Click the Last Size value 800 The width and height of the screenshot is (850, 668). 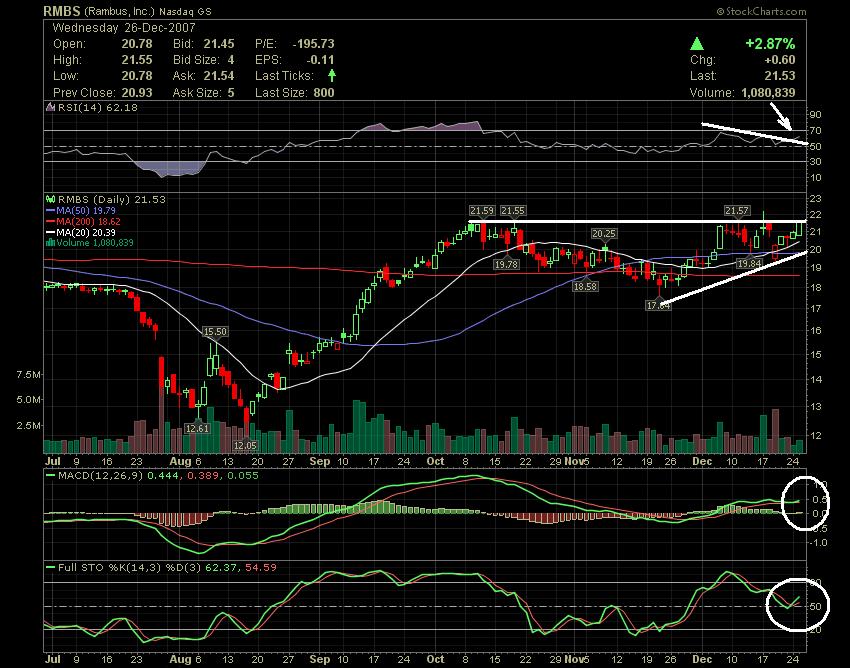pos(324,93)
